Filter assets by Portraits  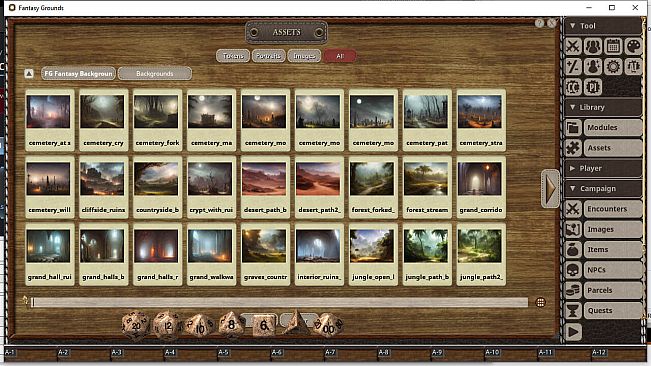(x=268, y=56)
